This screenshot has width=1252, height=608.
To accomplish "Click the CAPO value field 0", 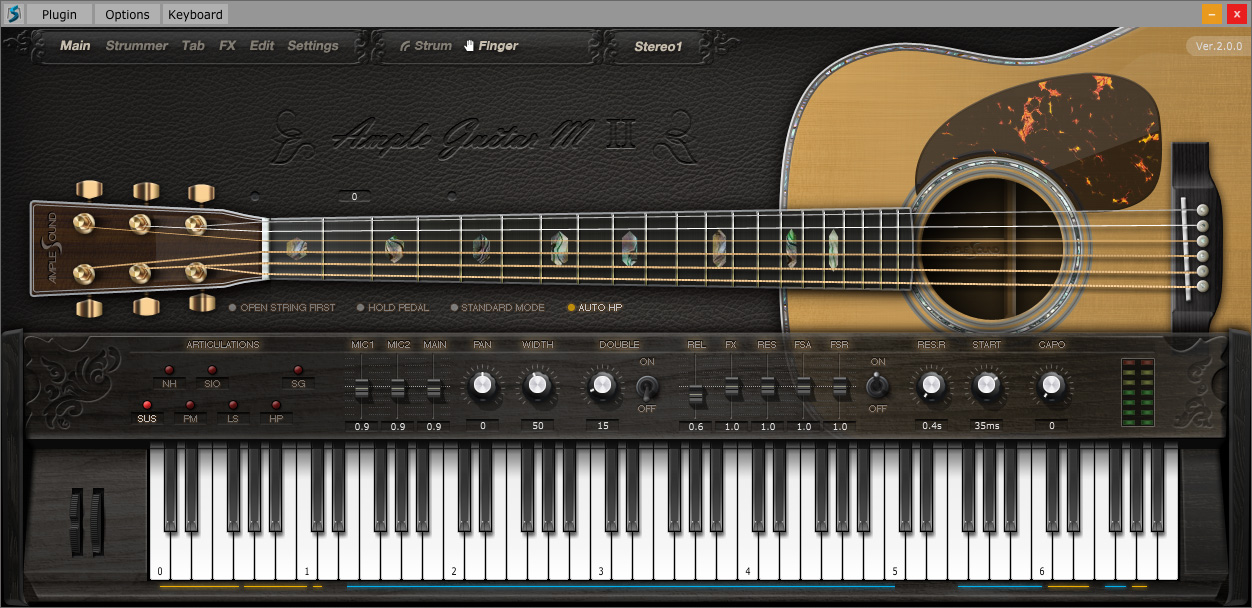I will click(1051, 425).
